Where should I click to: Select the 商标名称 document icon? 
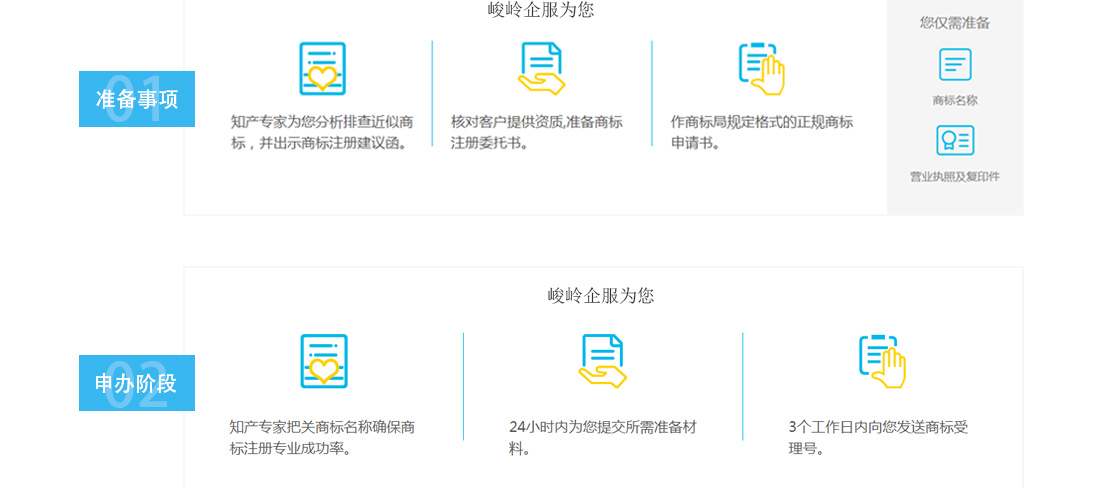pos(955,65)
